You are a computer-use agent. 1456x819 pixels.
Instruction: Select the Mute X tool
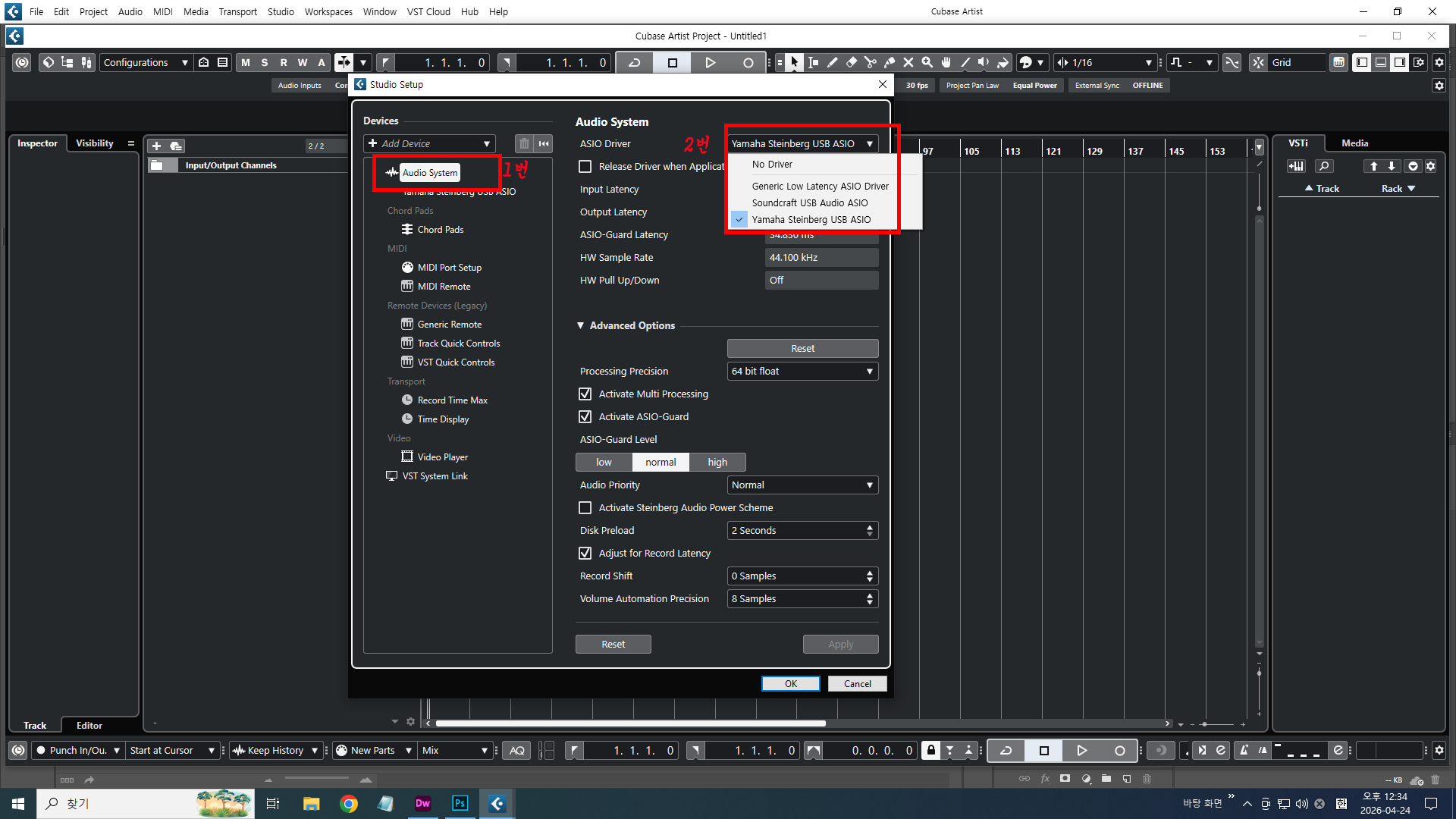coord(908,62)
